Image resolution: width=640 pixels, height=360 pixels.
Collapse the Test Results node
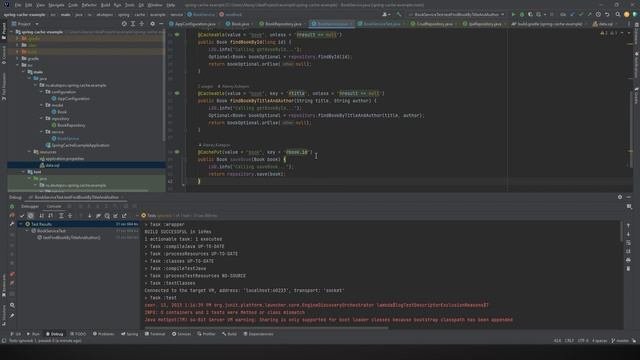(x=21, y=224)
